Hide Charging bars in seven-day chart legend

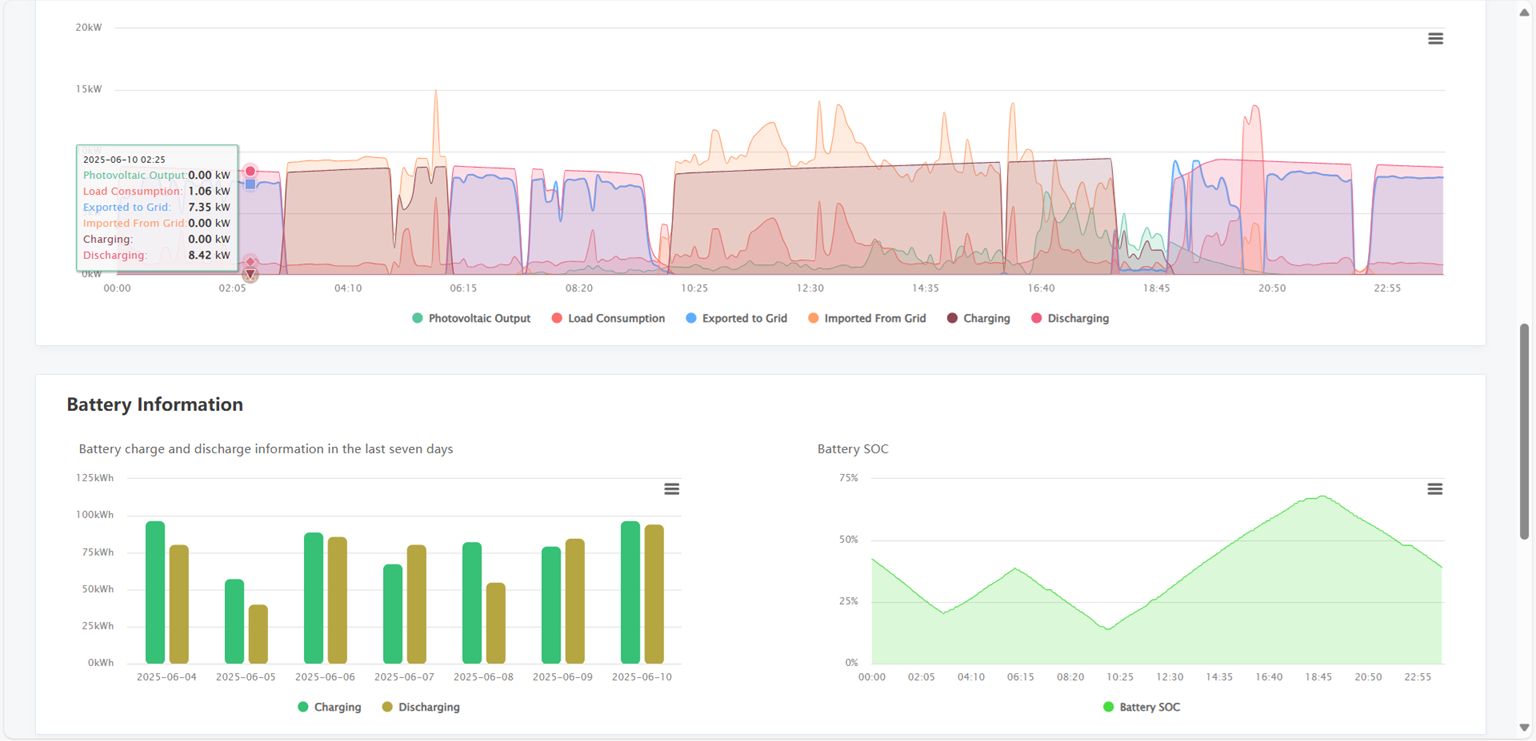click(329, 707)
